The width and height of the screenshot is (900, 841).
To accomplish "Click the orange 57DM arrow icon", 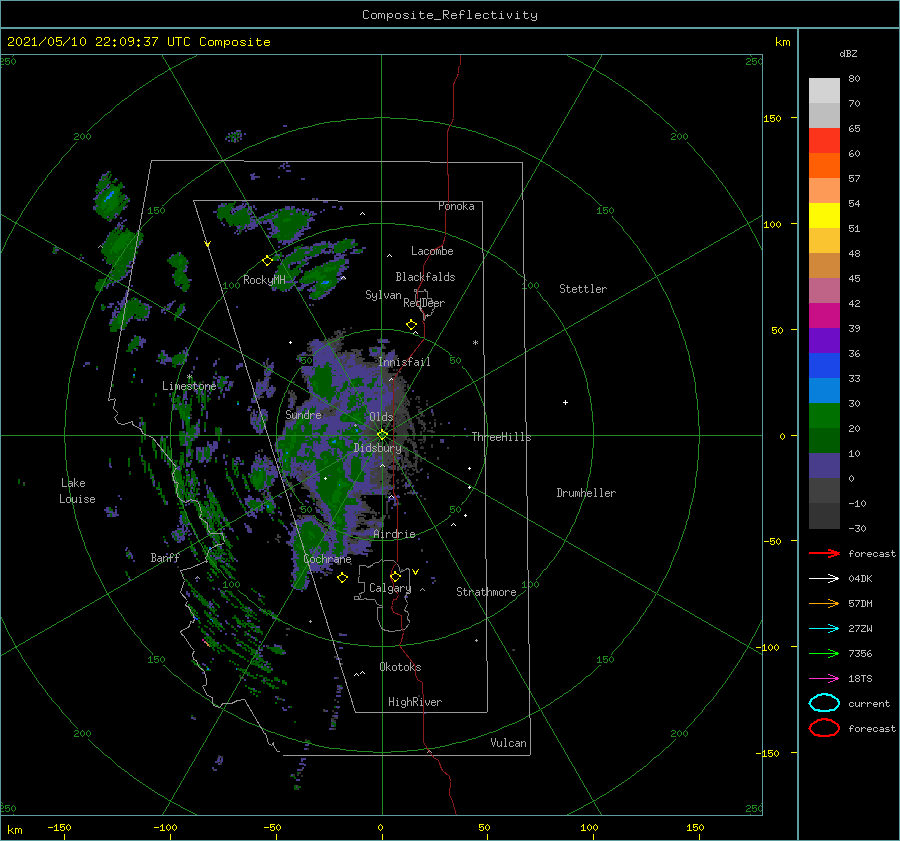I will click(824, 603).
